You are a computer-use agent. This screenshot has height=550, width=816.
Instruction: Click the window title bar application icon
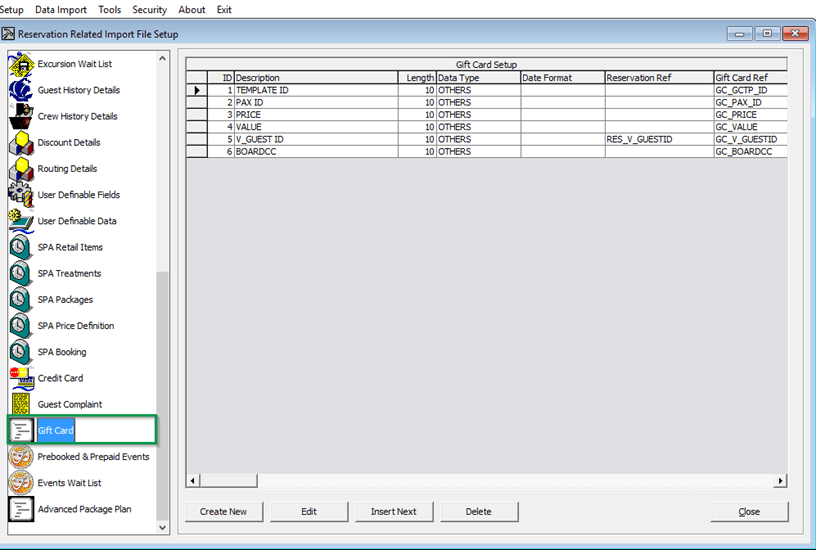point(8,34)
